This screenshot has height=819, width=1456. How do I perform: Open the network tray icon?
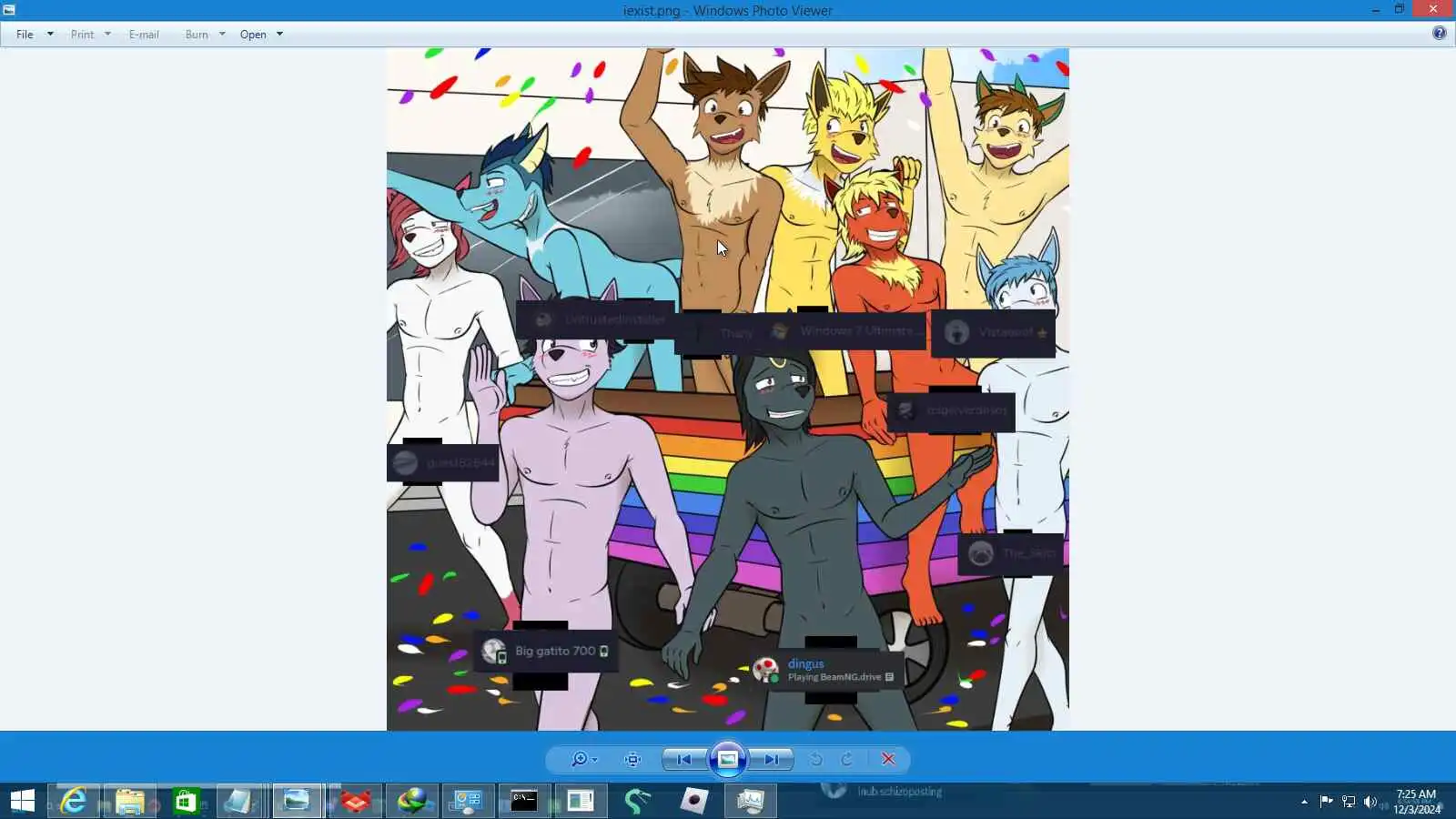pyautogui.click(x=1349, y=802)
